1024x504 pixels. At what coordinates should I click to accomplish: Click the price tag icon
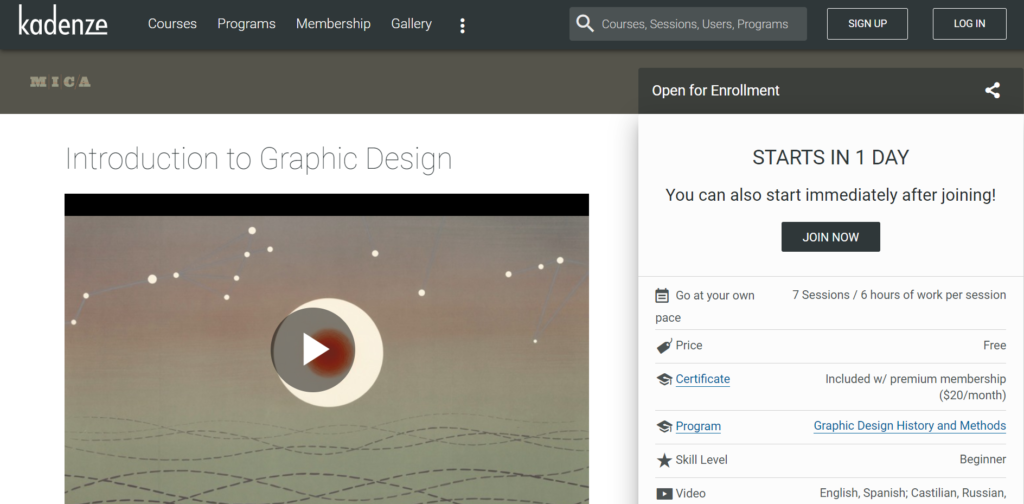click(x=664, y=346)
